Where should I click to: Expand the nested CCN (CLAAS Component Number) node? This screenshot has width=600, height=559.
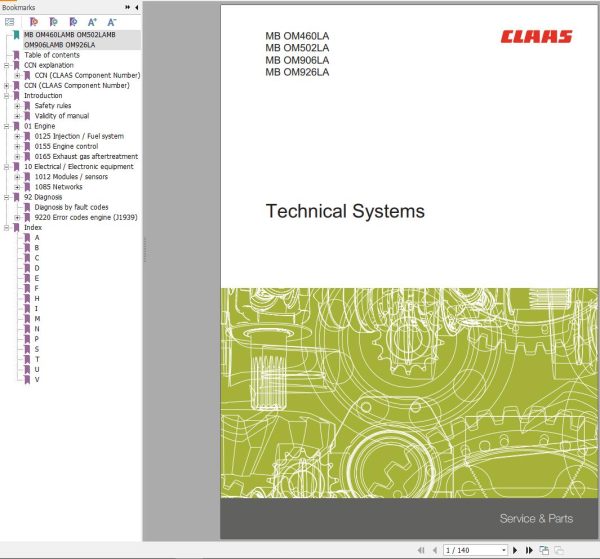click(x=17, y=75)
